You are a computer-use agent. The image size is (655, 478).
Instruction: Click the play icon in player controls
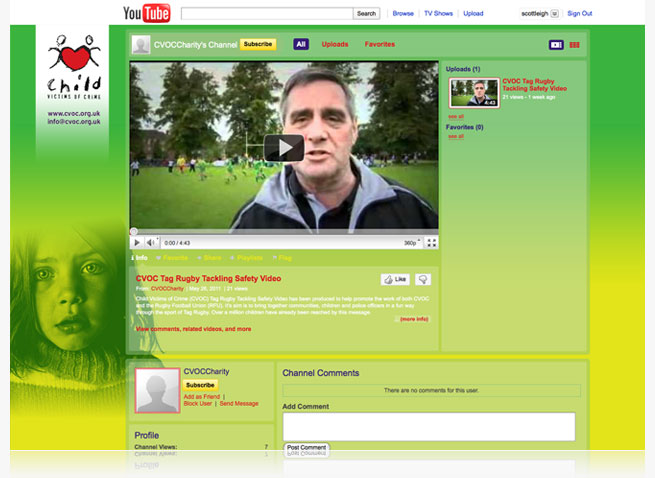coord(137,243)
